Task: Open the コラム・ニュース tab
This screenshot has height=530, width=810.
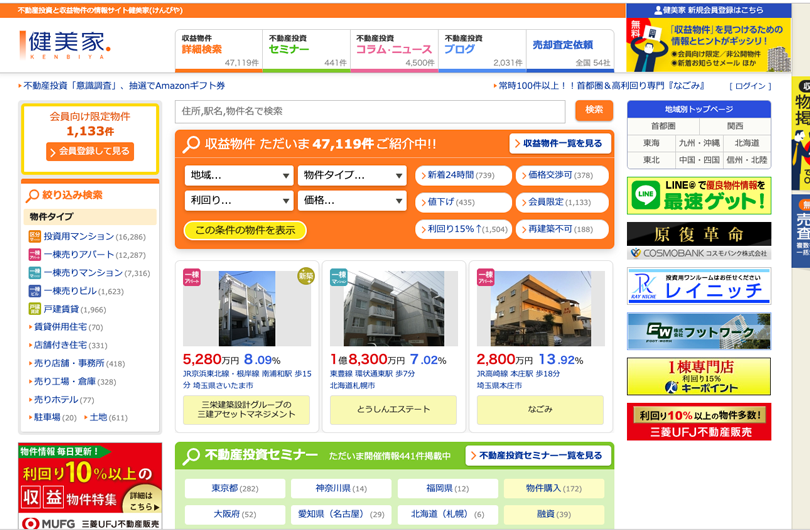Action: pyautogui.click(x=394, y=51)
